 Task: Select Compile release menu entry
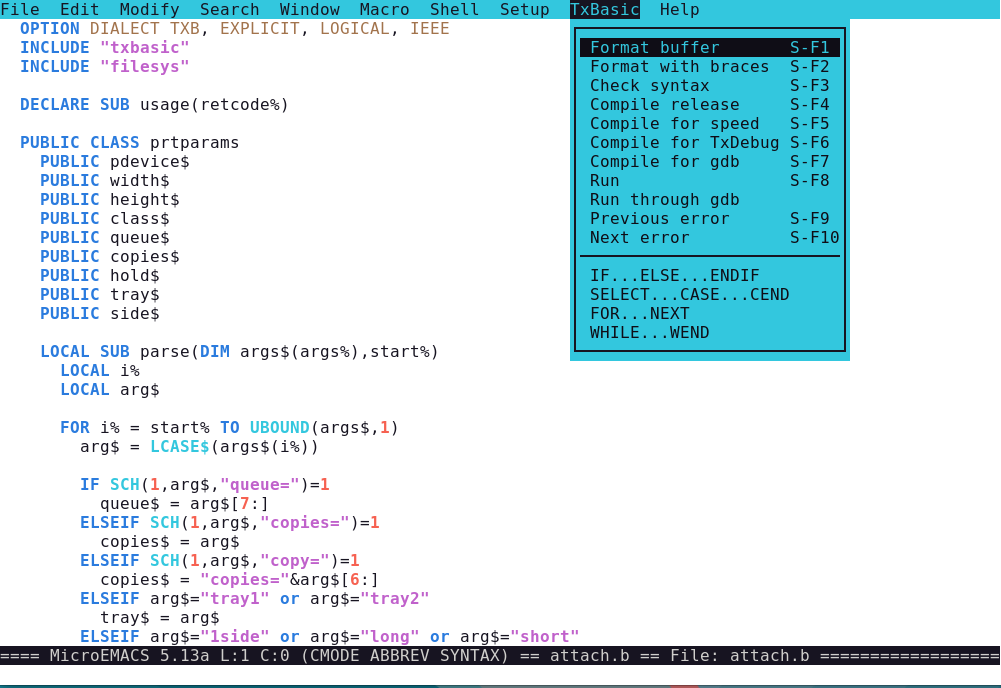(x=709, y=105)
